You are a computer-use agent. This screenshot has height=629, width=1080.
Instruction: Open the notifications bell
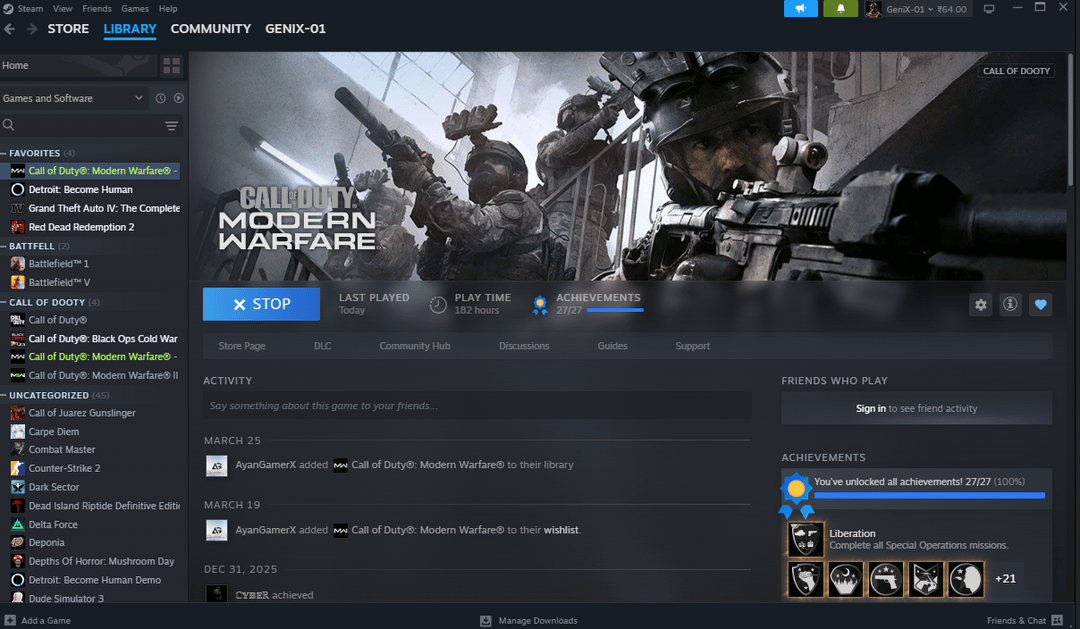coord(840,9)
